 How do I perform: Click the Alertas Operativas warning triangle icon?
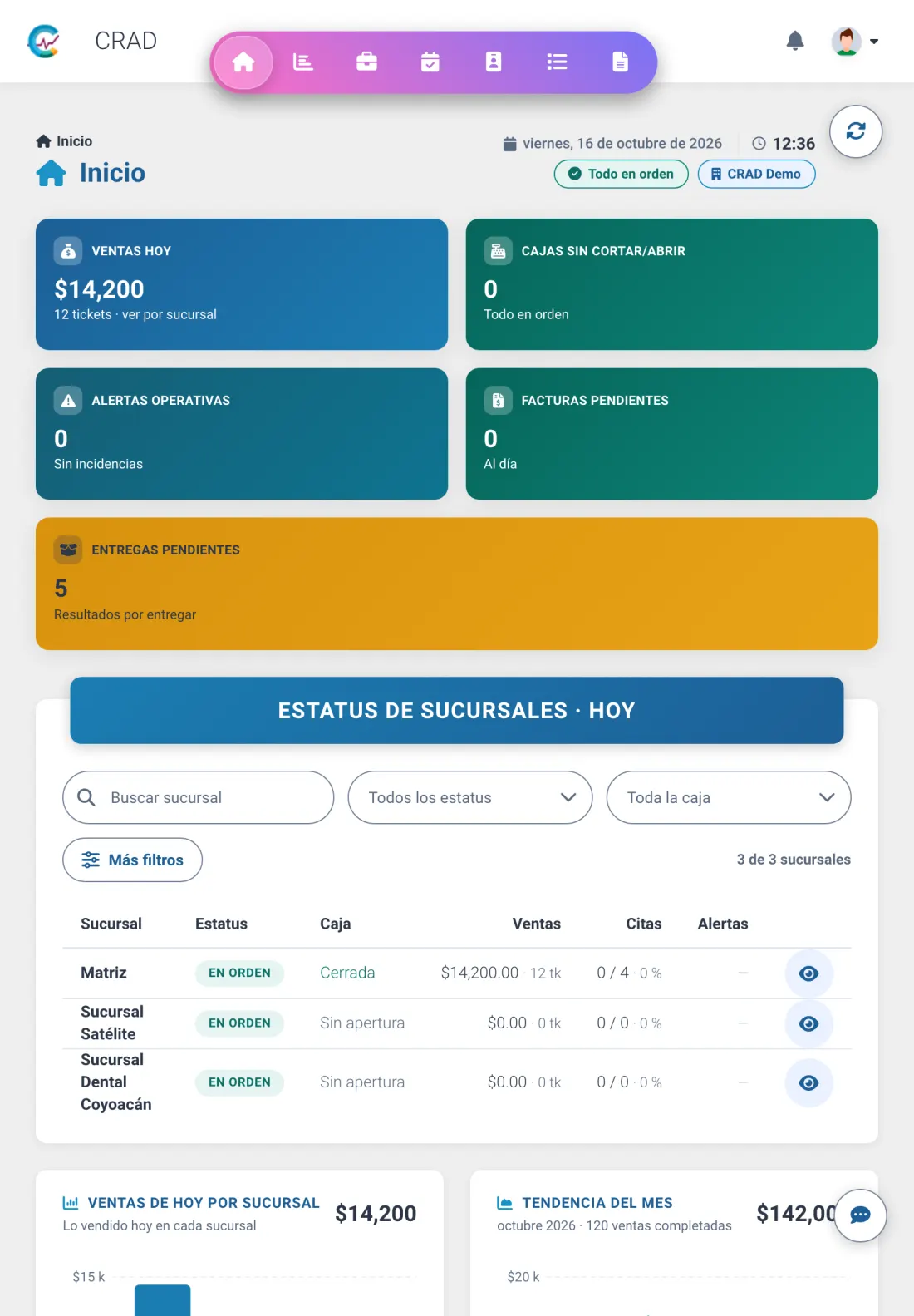coord(68,401)
